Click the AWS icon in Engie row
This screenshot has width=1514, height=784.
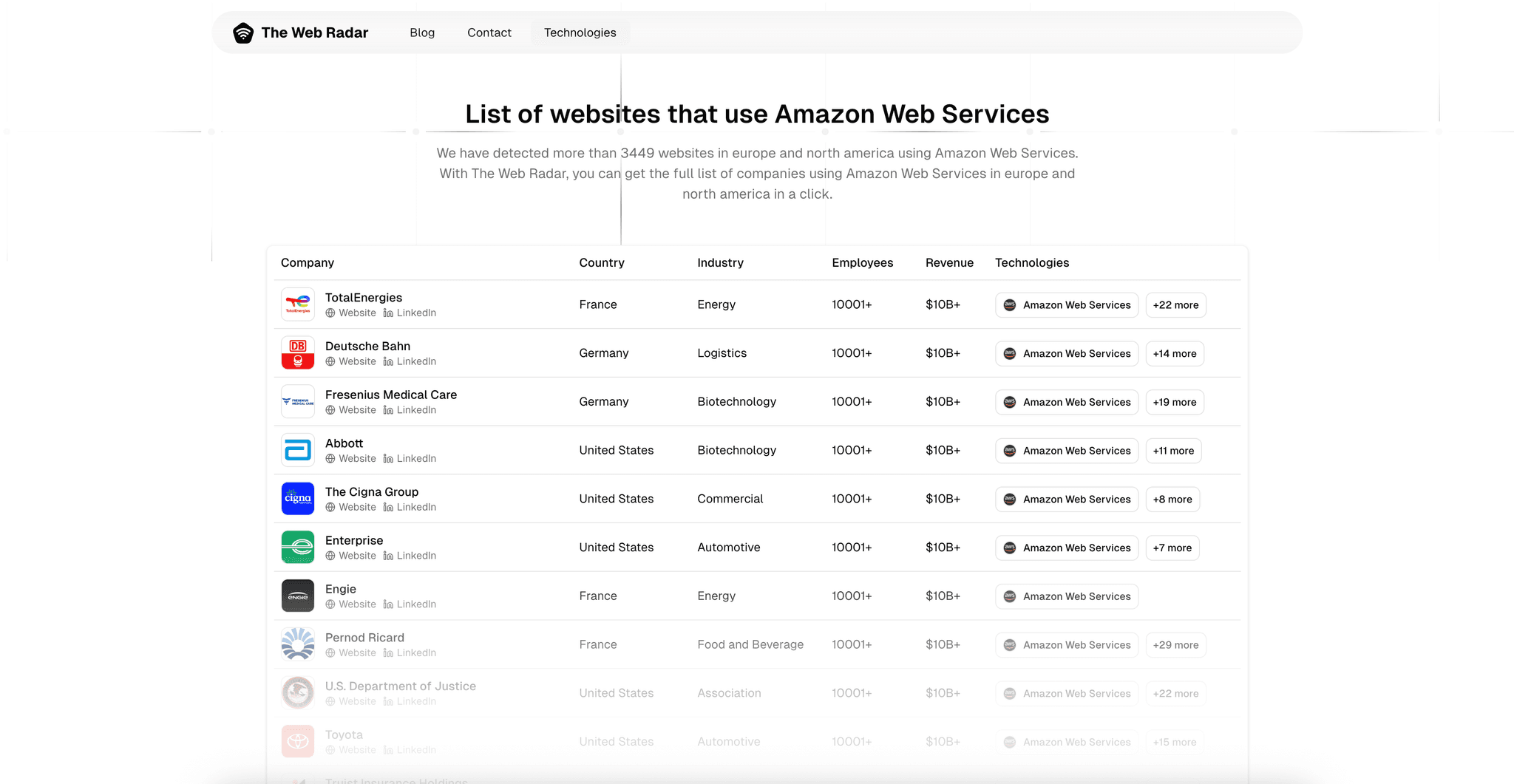point(1010,596)
